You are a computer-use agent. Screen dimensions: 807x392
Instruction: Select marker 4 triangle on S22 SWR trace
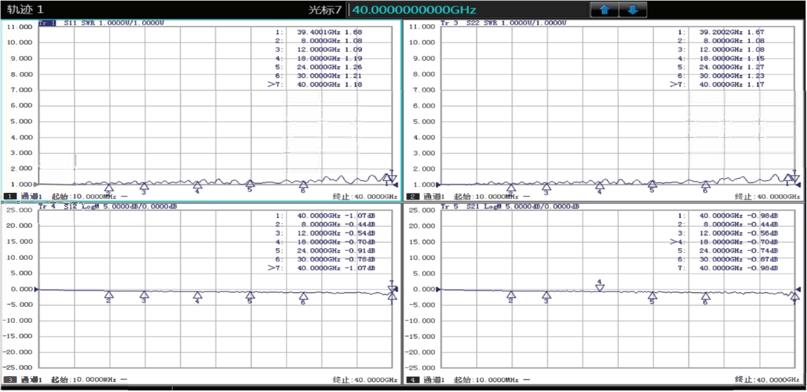click(599, 186)
